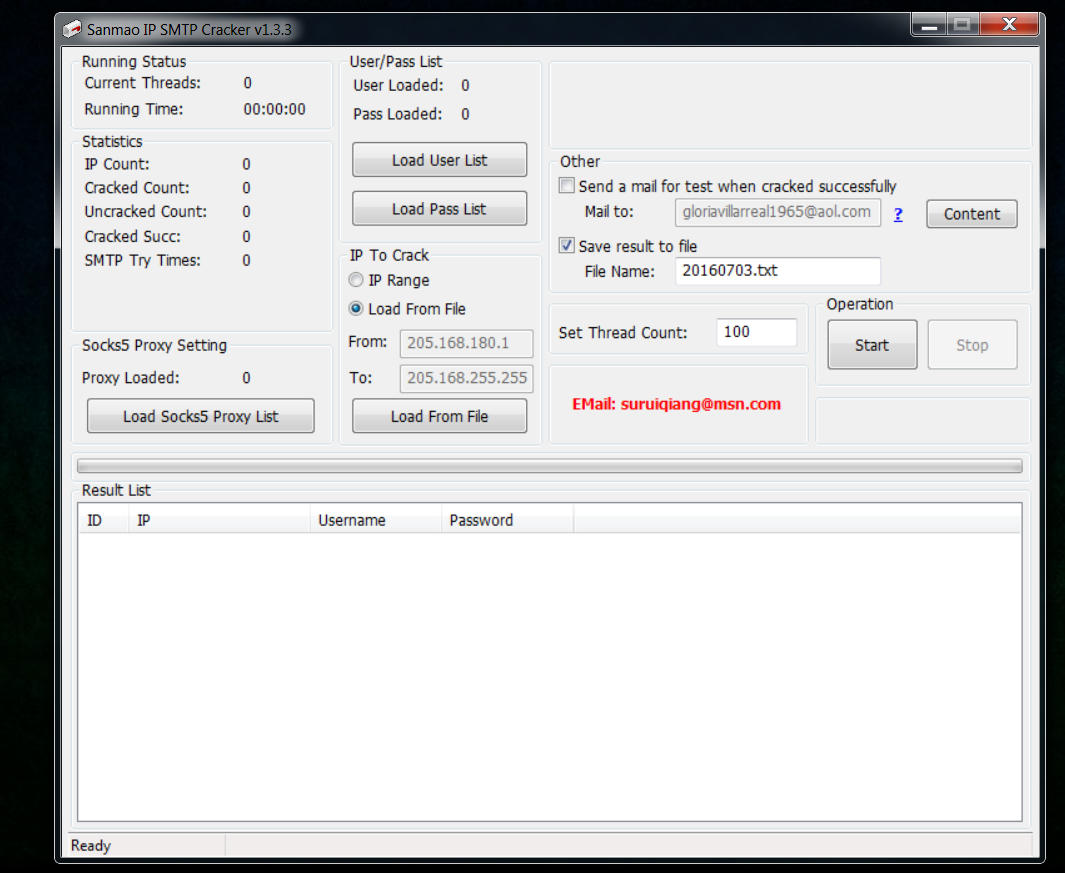Click the Sanmao app icon in title bar
This screenshot has height=873, width=1065.
(x=71, y=29)
